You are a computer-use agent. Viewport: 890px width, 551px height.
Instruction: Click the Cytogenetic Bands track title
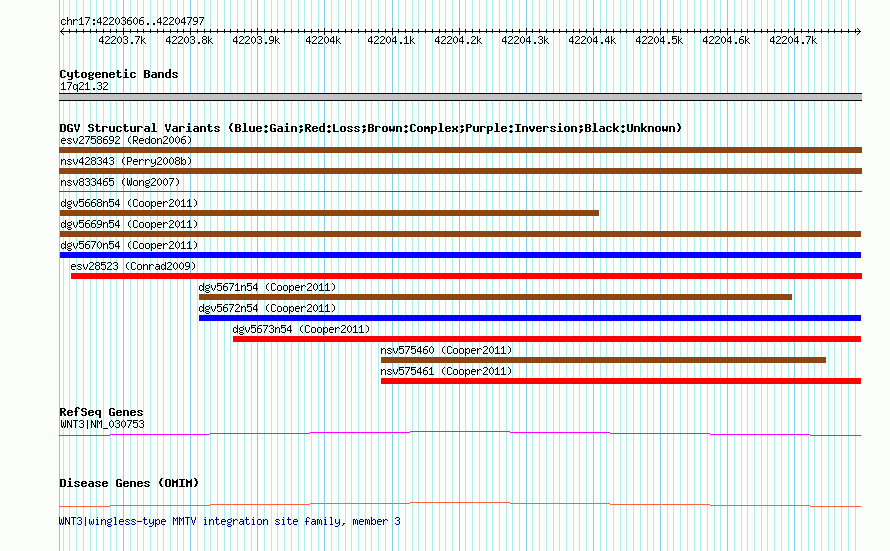[119, 74]
